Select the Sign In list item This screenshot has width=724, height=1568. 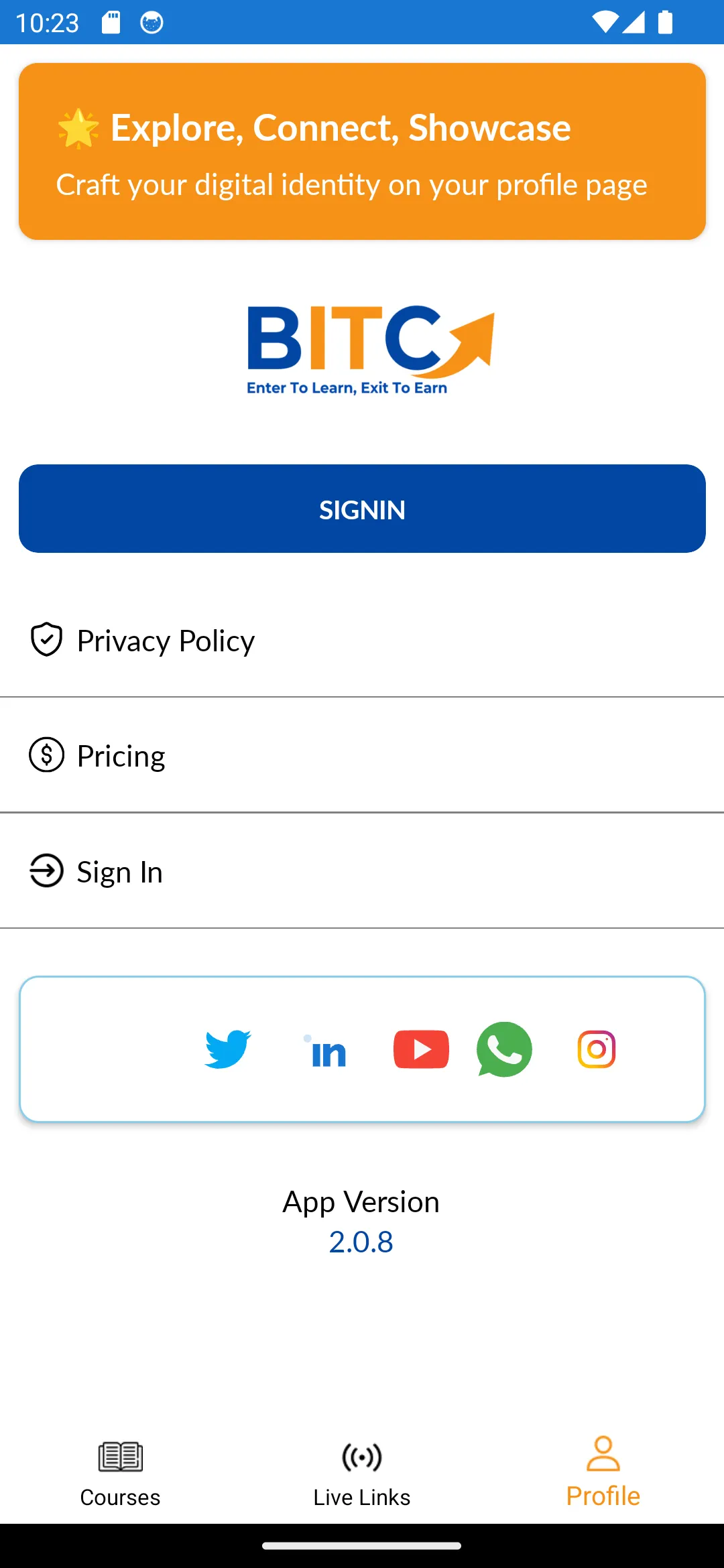pos(362,871)
